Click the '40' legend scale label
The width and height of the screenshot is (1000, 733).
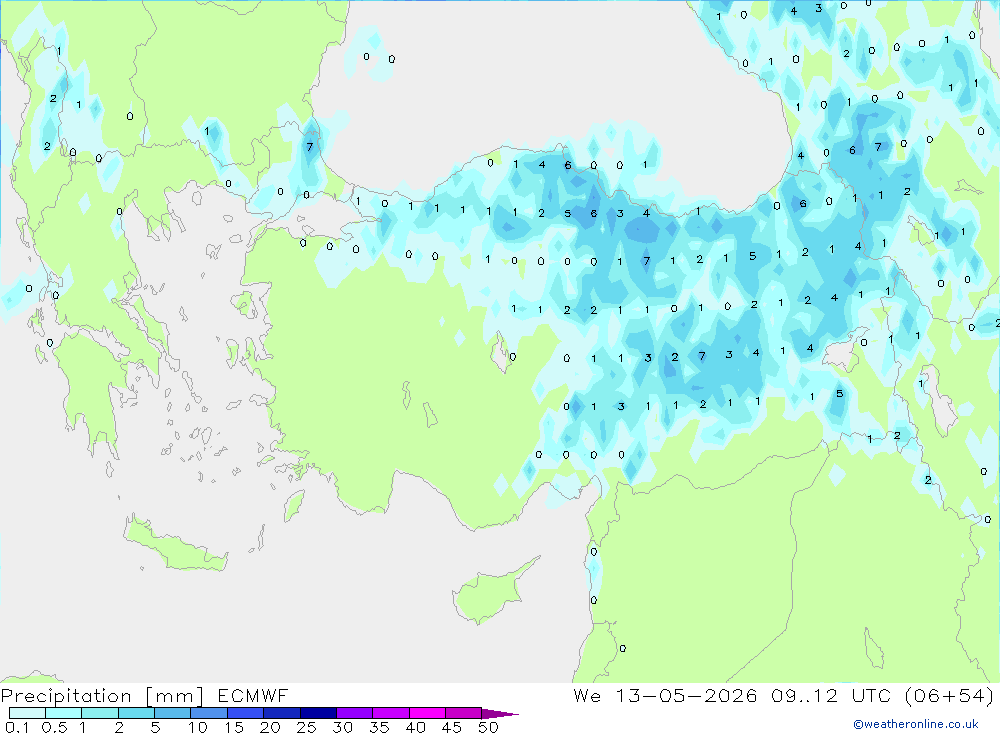(x=416, y=727)
